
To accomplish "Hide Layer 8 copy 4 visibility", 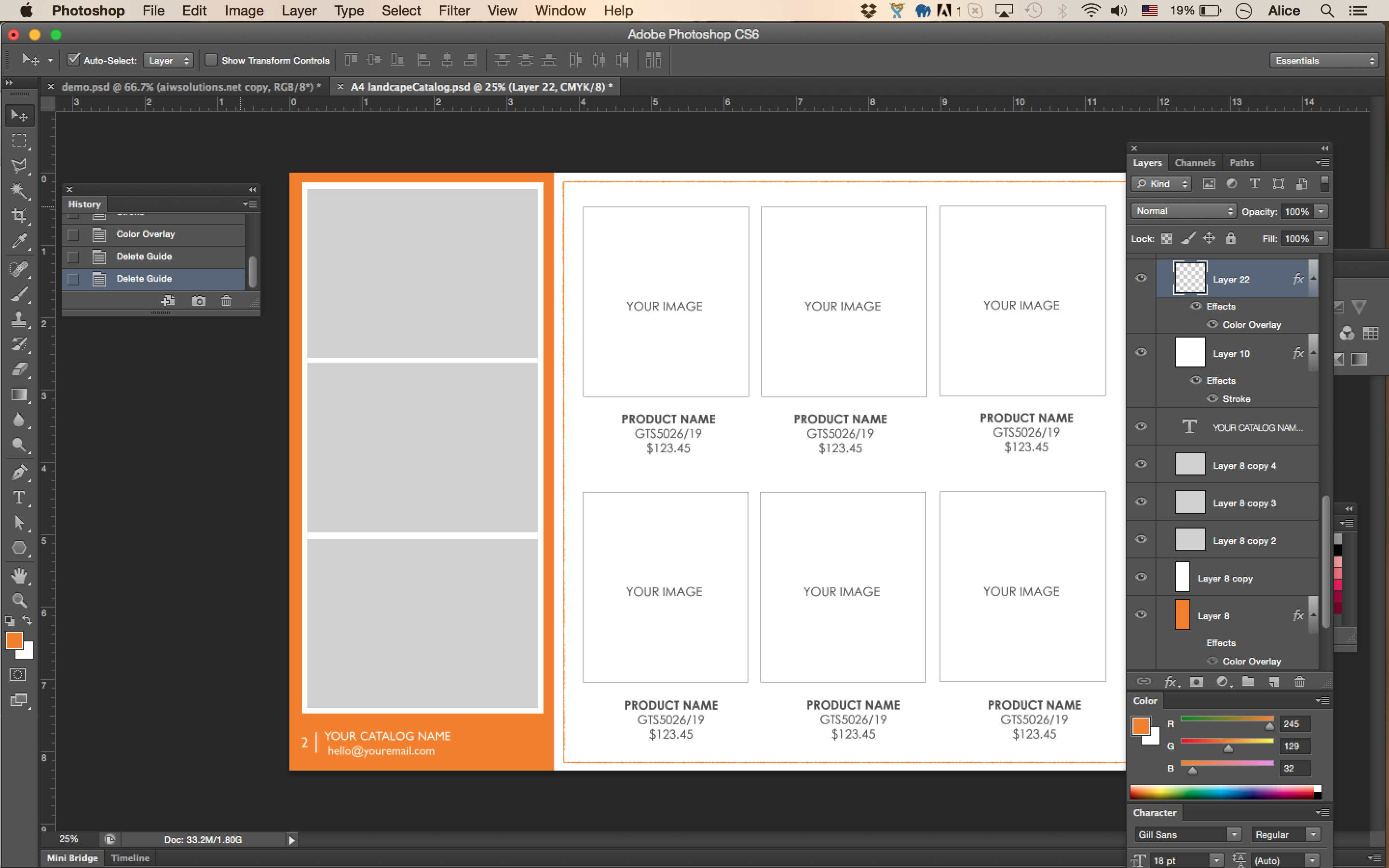I will [1141, 464].
